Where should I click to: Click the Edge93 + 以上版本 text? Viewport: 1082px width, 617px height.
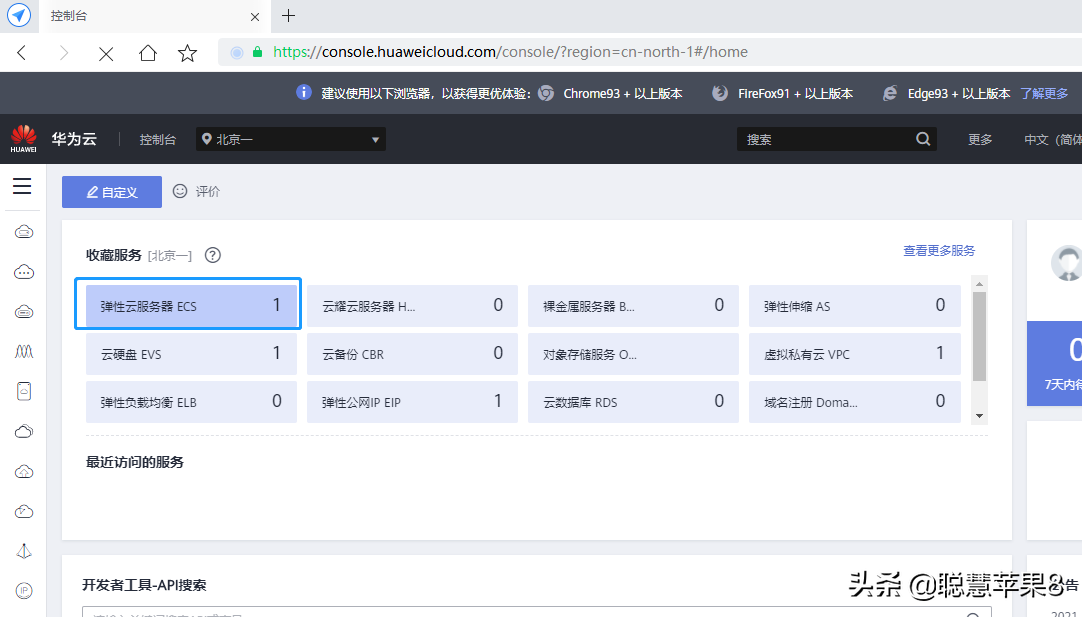(x=959, y=93)
